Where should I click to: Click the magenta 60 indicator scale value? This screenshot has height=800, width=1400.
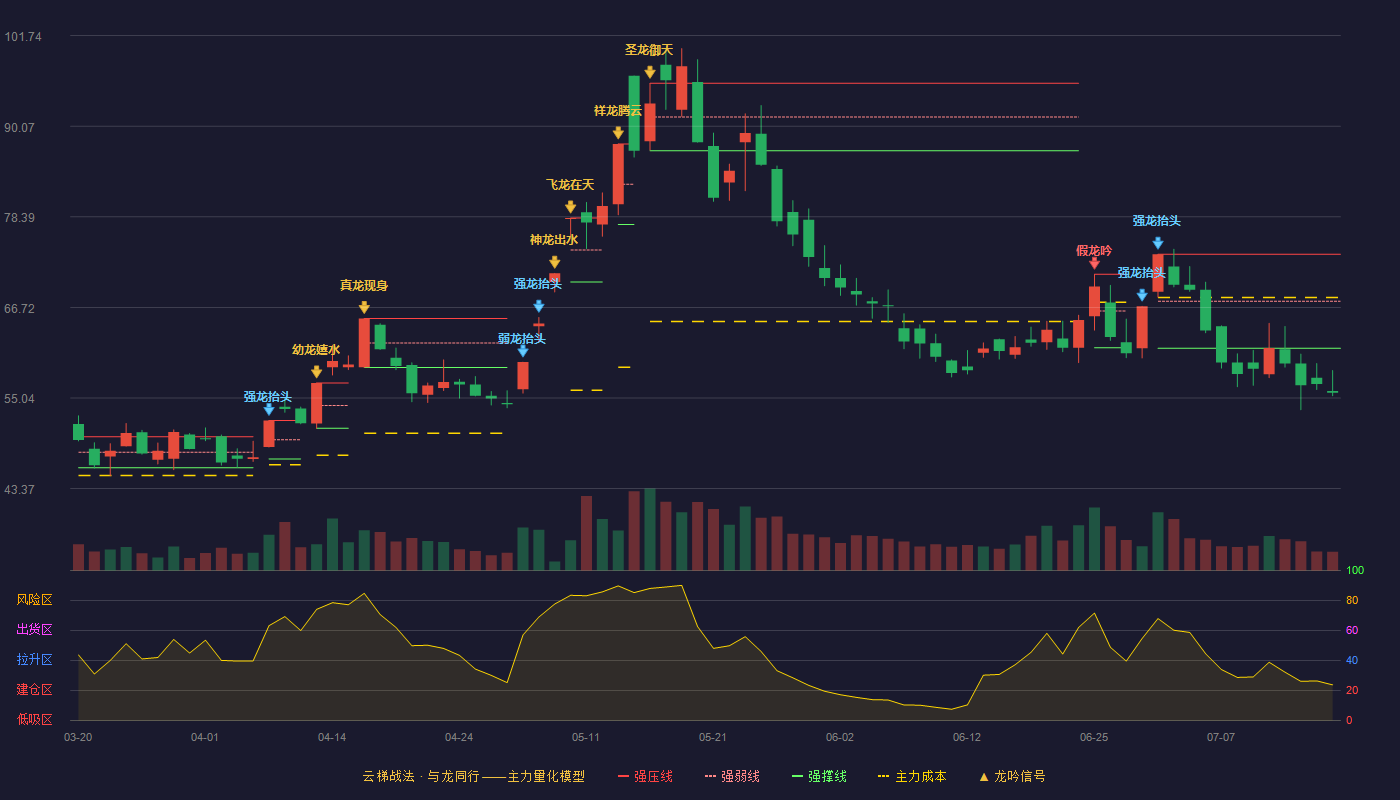coord(1352,631)
